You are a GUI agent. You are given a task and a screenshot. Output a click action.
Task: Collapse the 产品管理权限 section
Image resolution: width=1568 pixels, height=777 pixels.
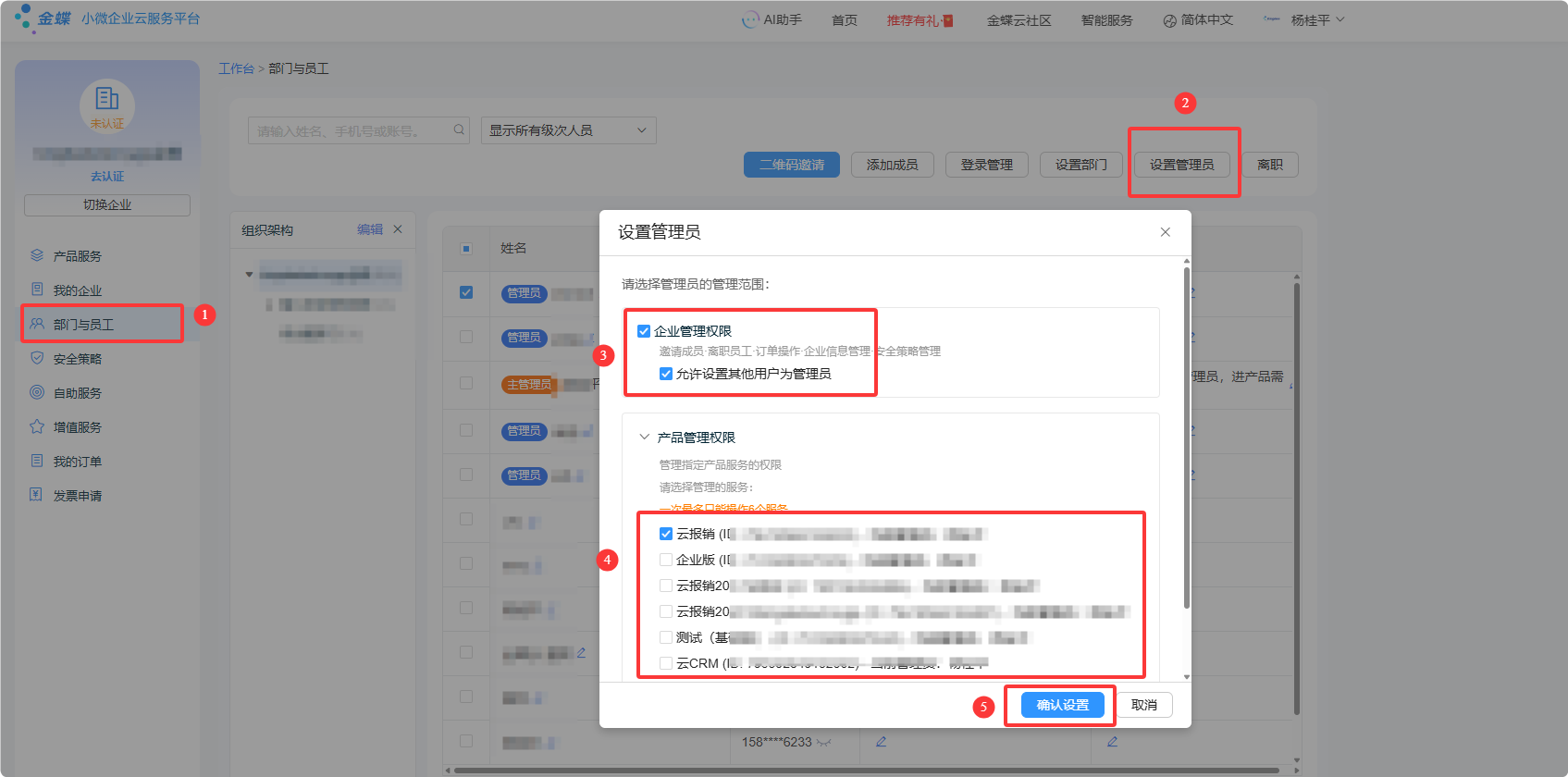pyautogui.click(x=645, y=437)
